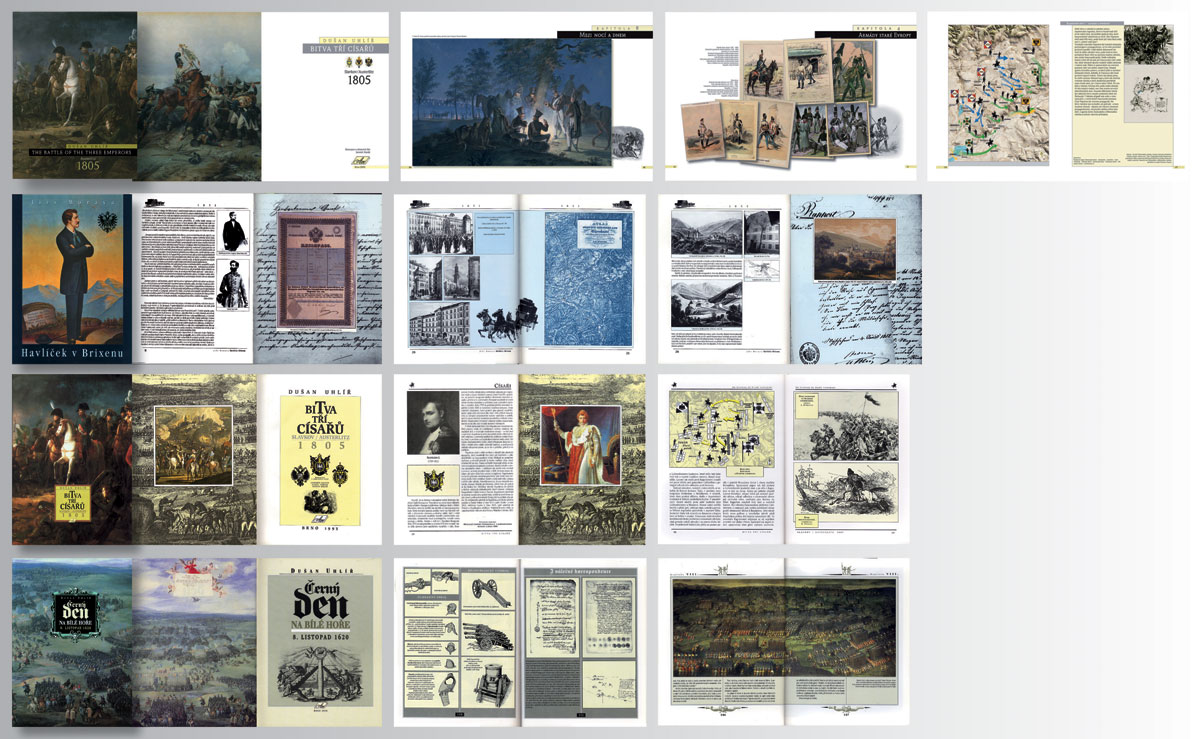Image resolution: width=1200 pixels, height=739 pixels.
Task: Open the spread with cannon illustrations
Action: click(x=519, y=642)
